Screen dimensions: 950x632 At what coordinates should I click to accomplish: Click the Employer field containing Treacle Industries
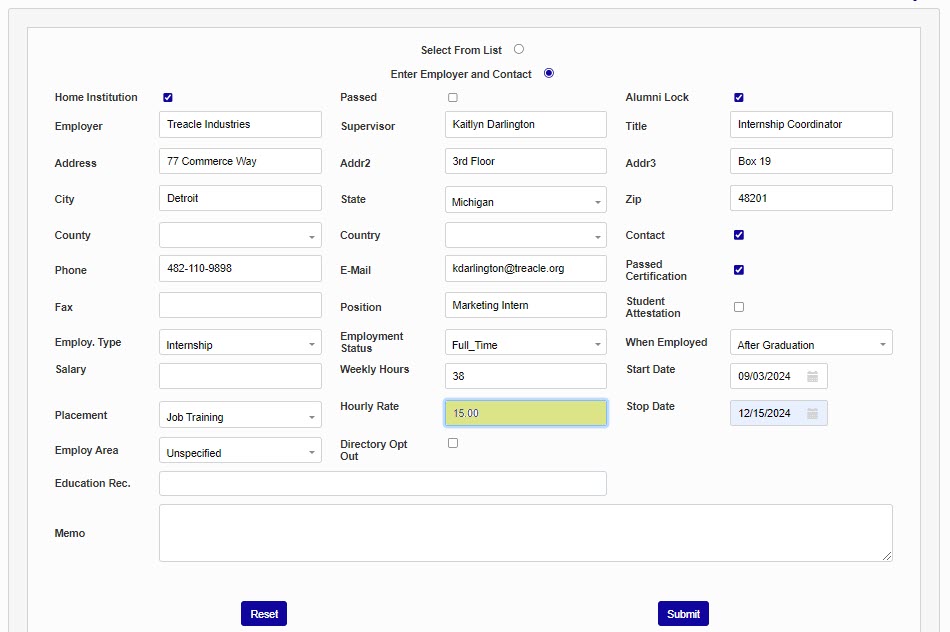coord(240,125)
